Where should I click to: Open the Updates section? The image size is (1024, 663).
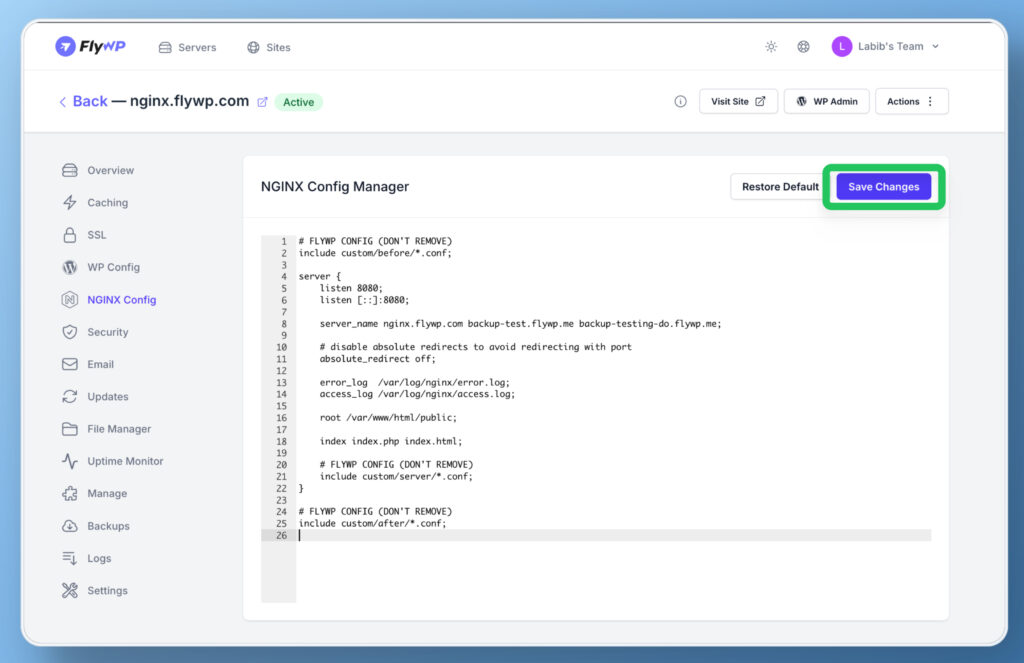click(108, 396)
